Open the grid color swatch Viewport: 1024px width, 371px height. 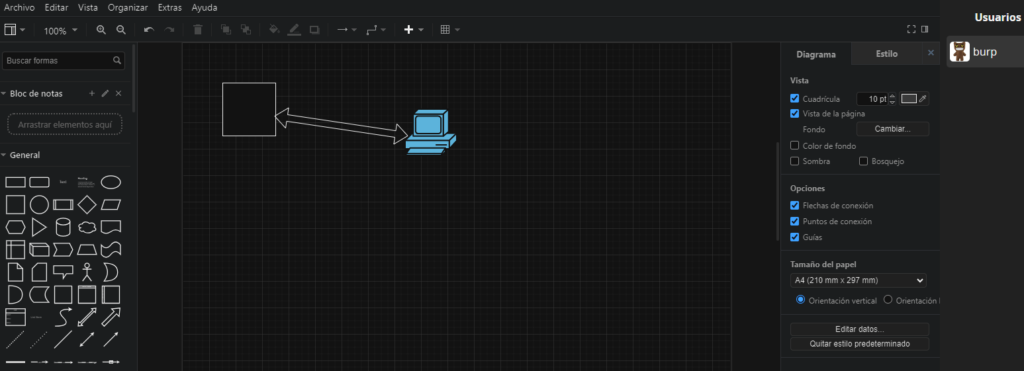pyautogui.click(x=908, y=99)
